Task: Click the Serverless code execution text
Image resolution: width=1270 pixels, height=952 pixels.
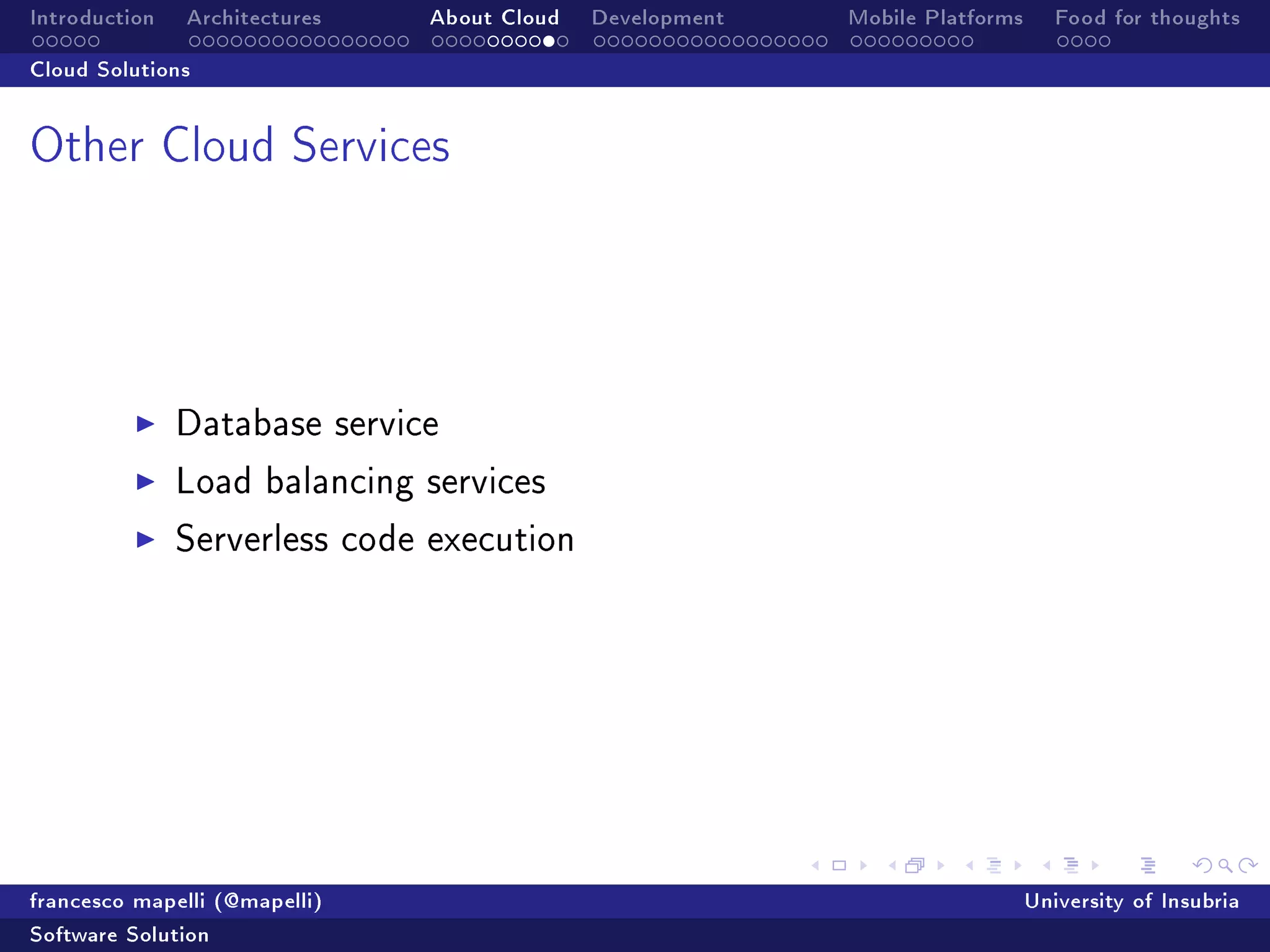Action: click(x=375, y=539)
